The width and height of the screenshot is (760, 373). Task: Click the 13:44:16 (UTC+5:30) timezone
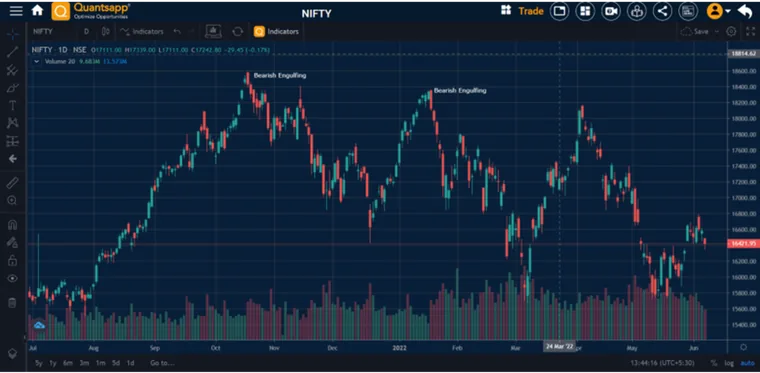662,363
